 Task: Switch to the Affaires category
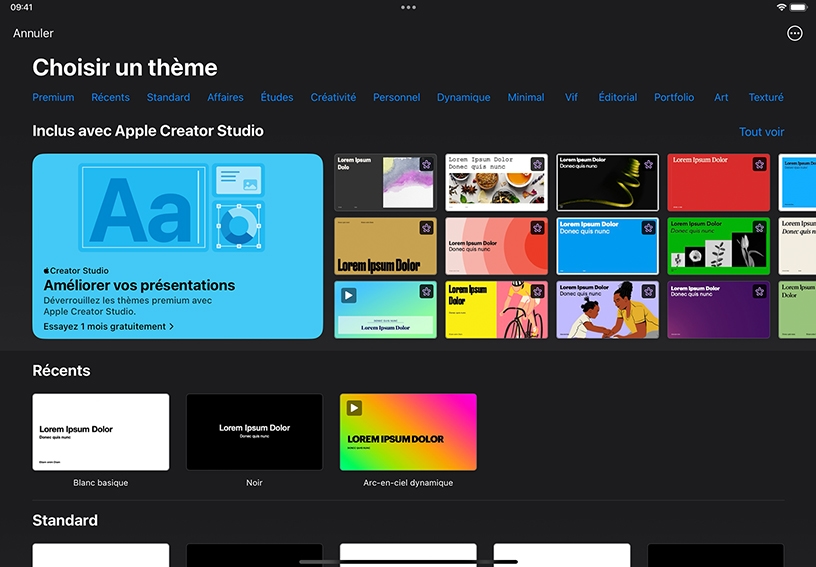coord(225,97)
